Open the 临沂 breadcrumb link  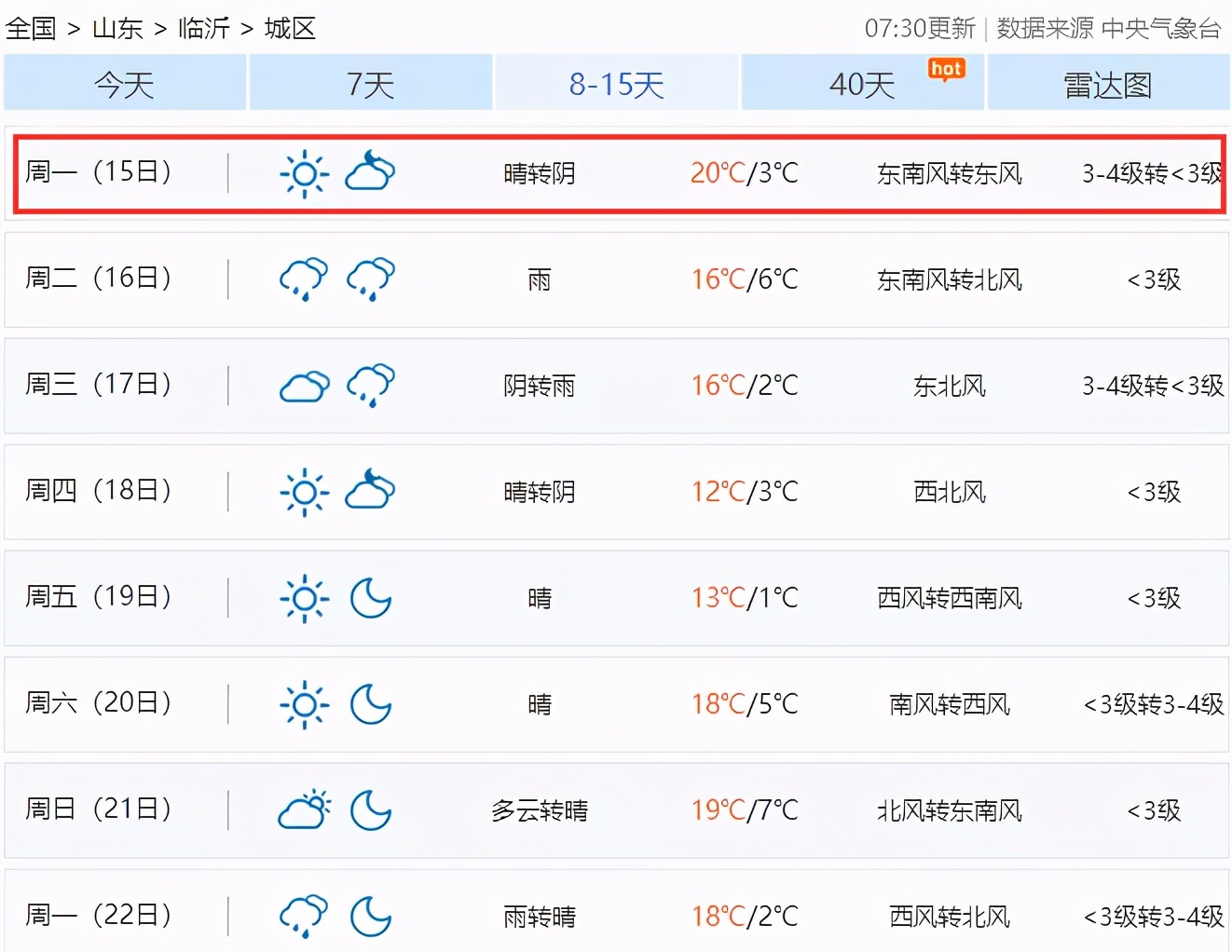point(203,29)
